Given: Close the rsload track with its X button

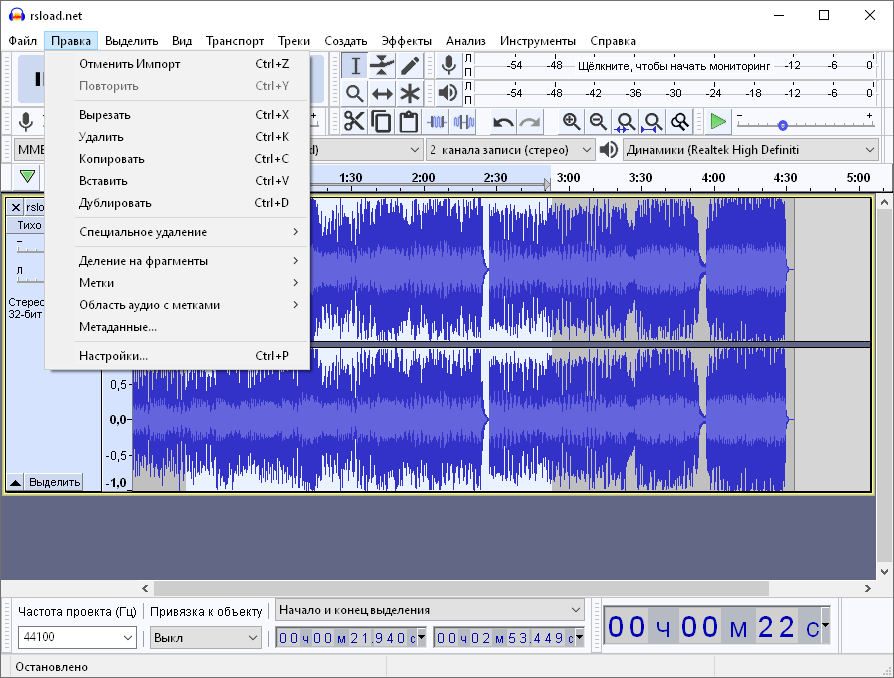Looking at the screenshot, I should pos(14,206).
